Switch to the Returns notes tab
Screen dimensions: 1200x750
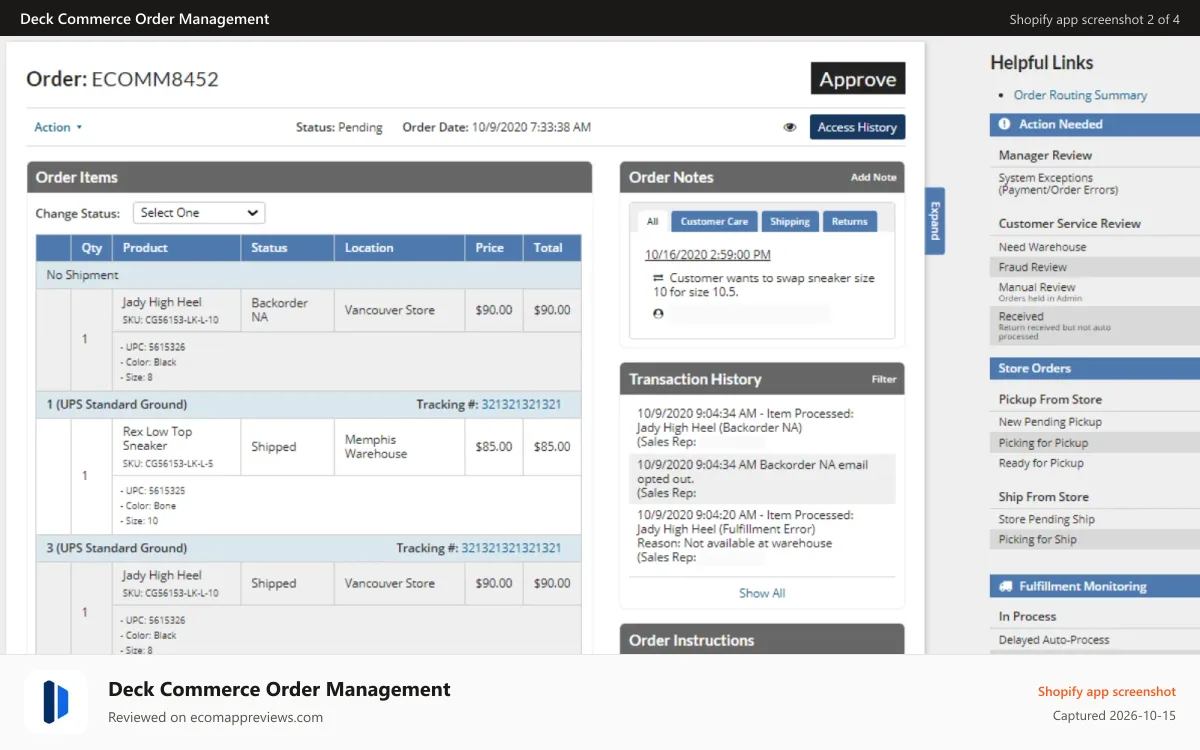(850, 221)
